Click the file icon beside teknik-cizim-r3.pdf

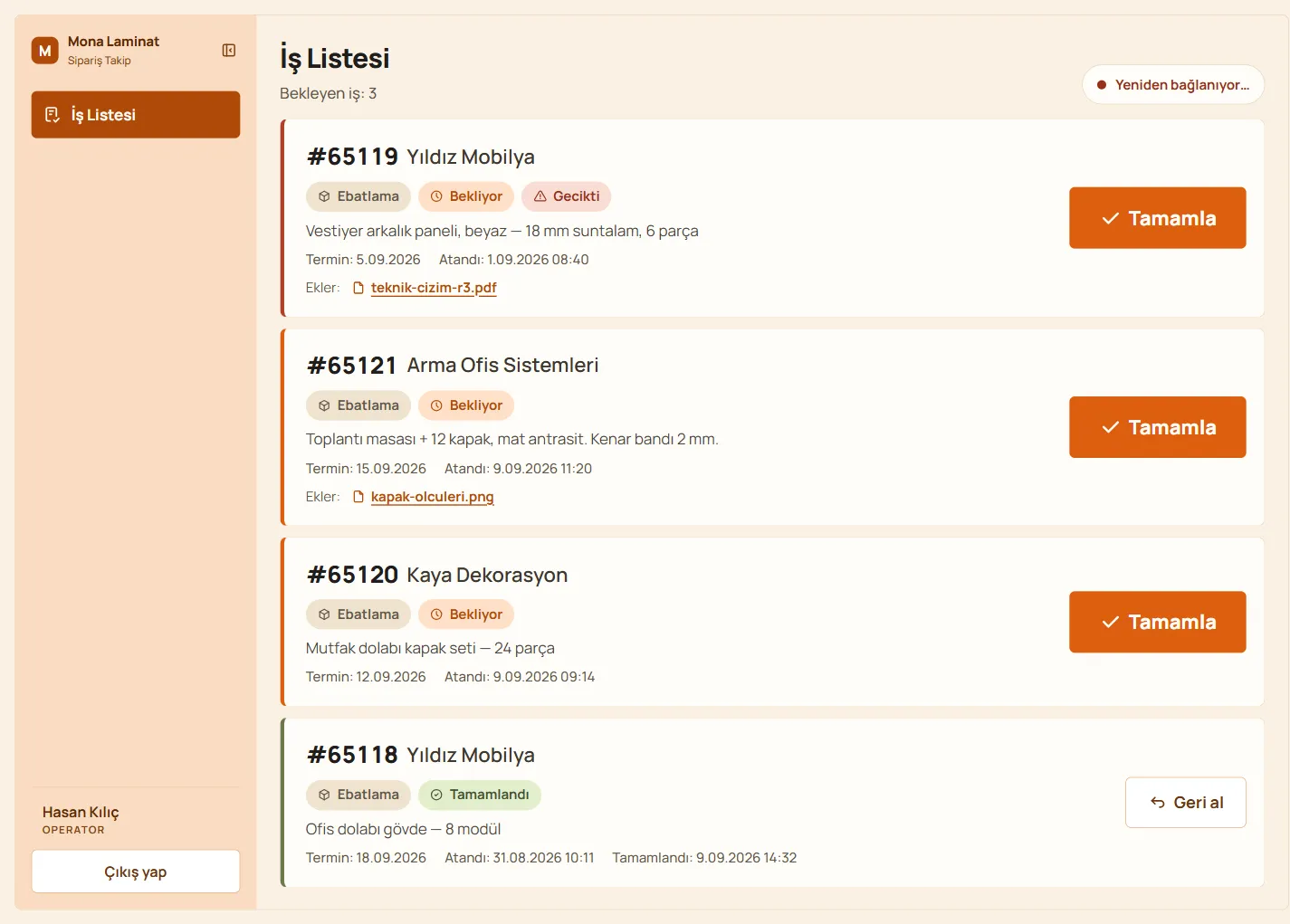358,288
